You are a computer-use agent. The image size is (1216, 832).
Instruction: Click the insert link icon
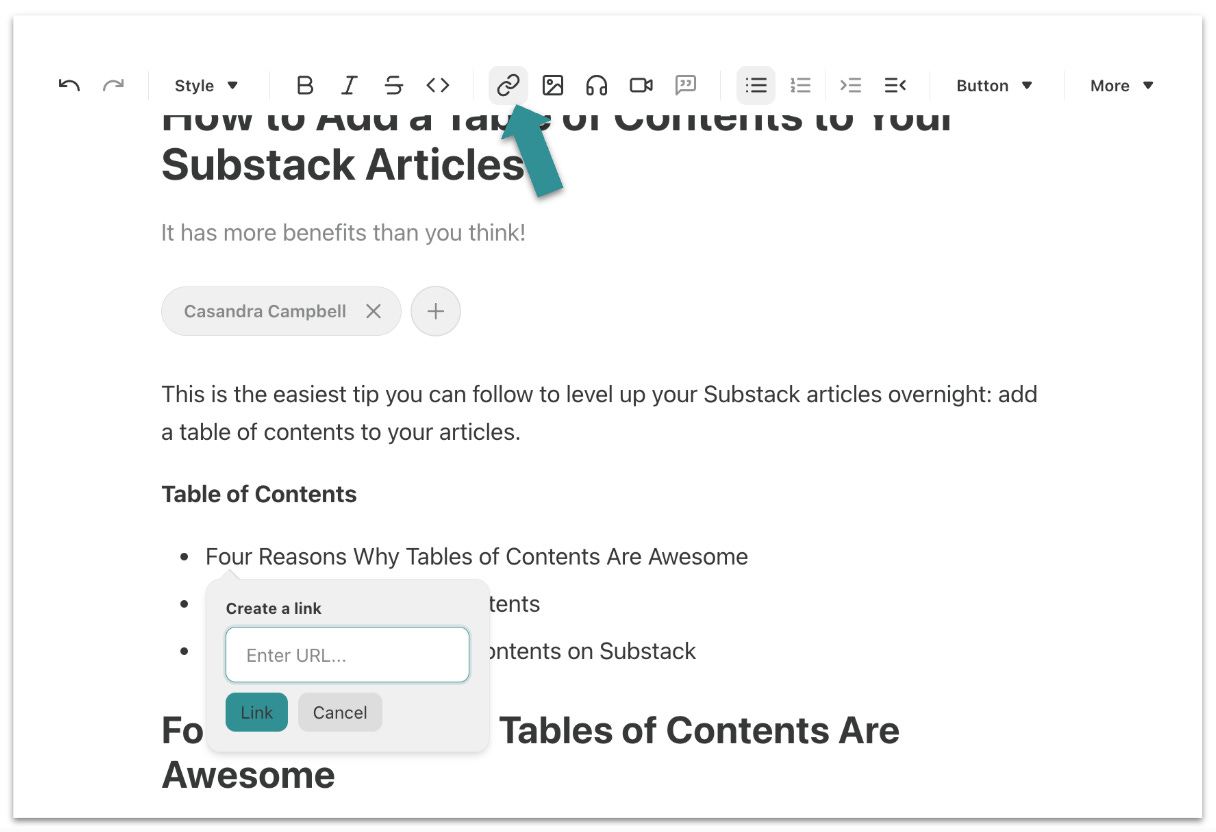[x=508, y=86]
